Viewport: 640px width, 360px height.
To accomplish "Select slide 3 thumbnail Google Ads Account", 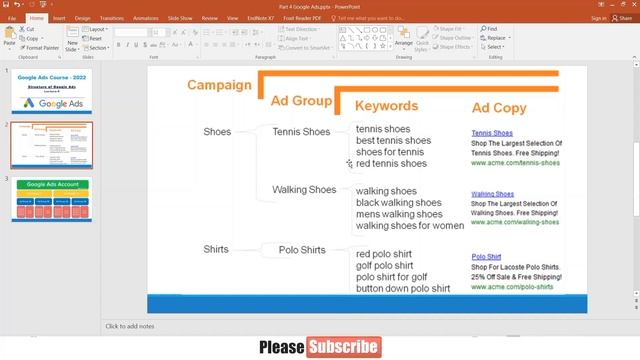I will pos(51,200).
